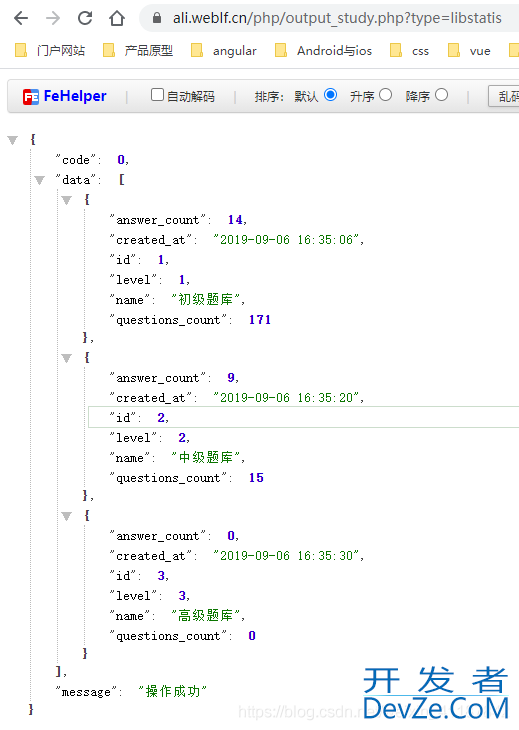Screen dimensions: 519x730
Task: Collapse the root JSON object
Action: 13,140
